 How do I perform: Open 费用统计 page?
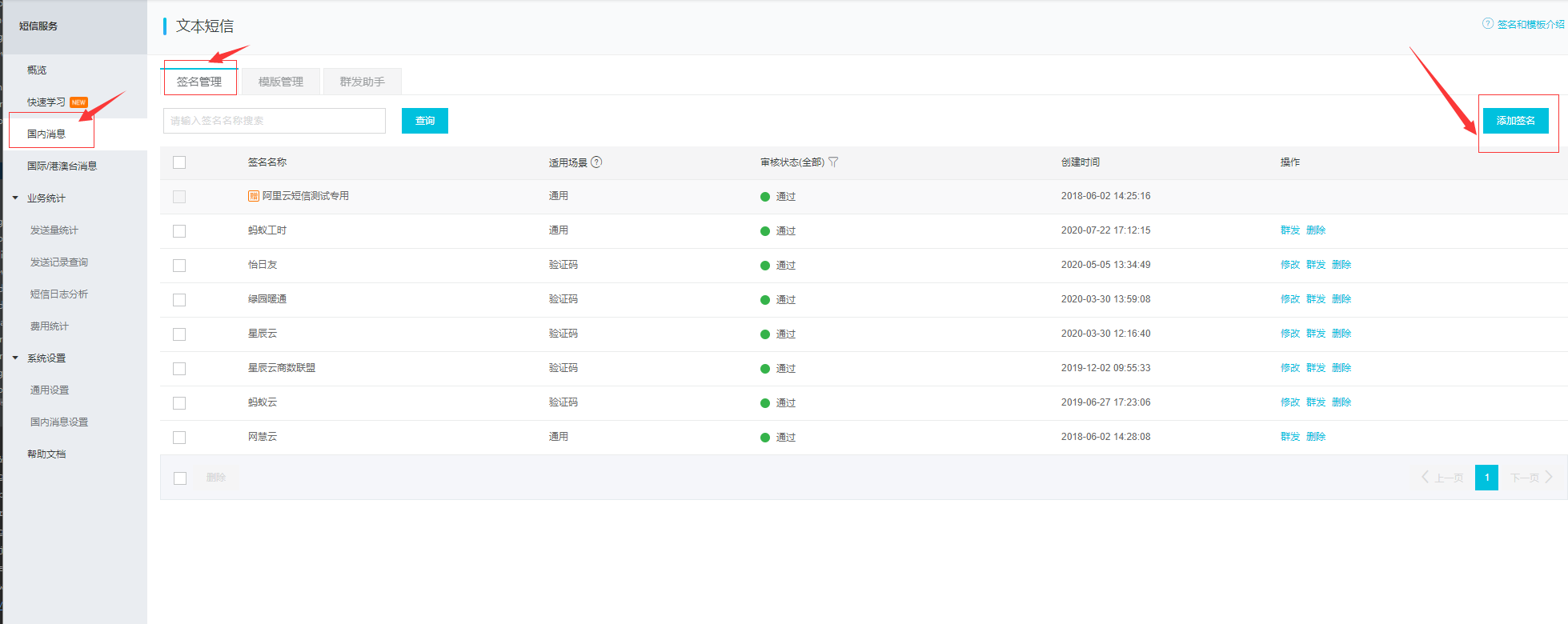pyautogui.click(x=50, y=326)
